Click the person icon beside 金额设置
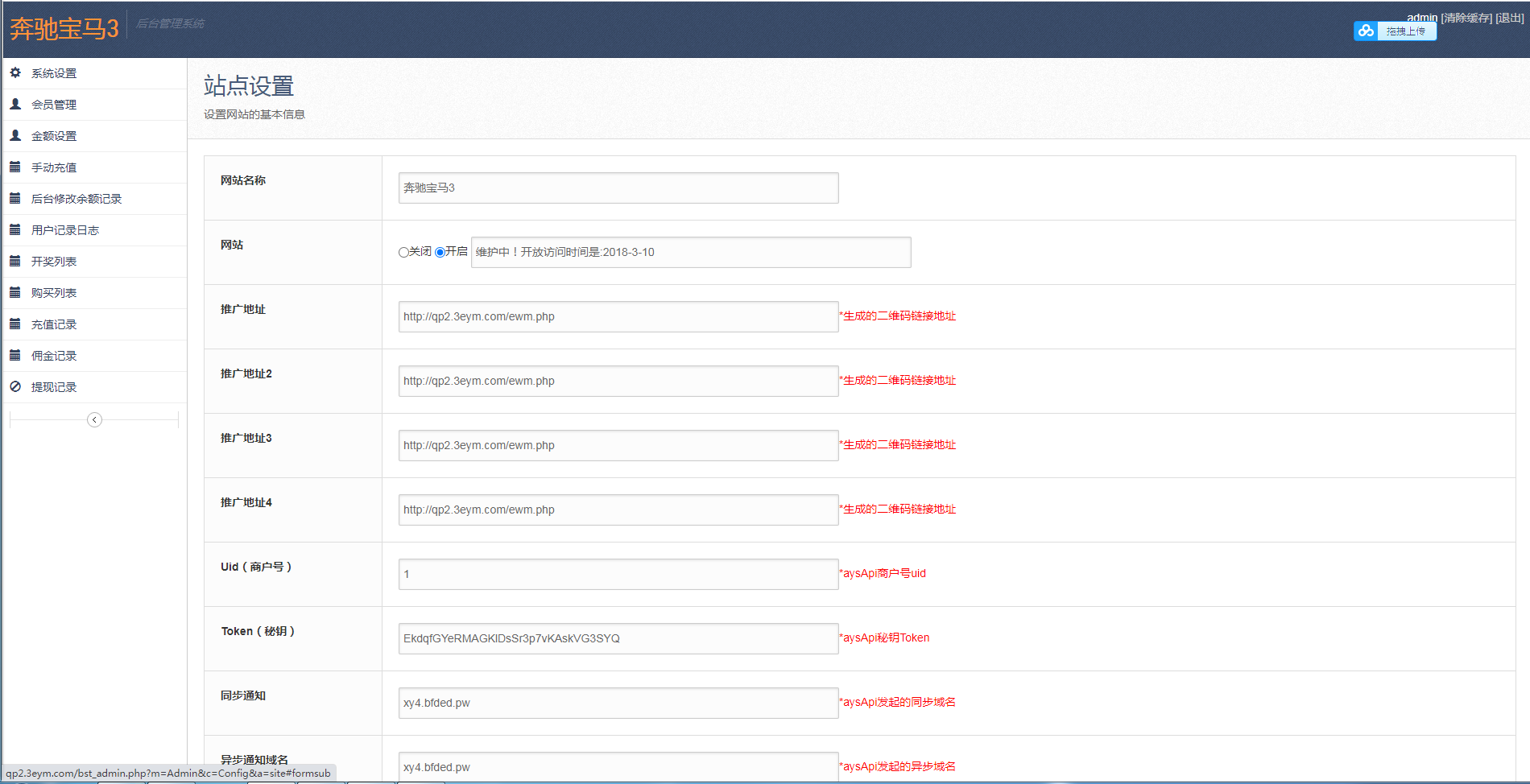The image size is (1530, 784). [x=15, y=135]
